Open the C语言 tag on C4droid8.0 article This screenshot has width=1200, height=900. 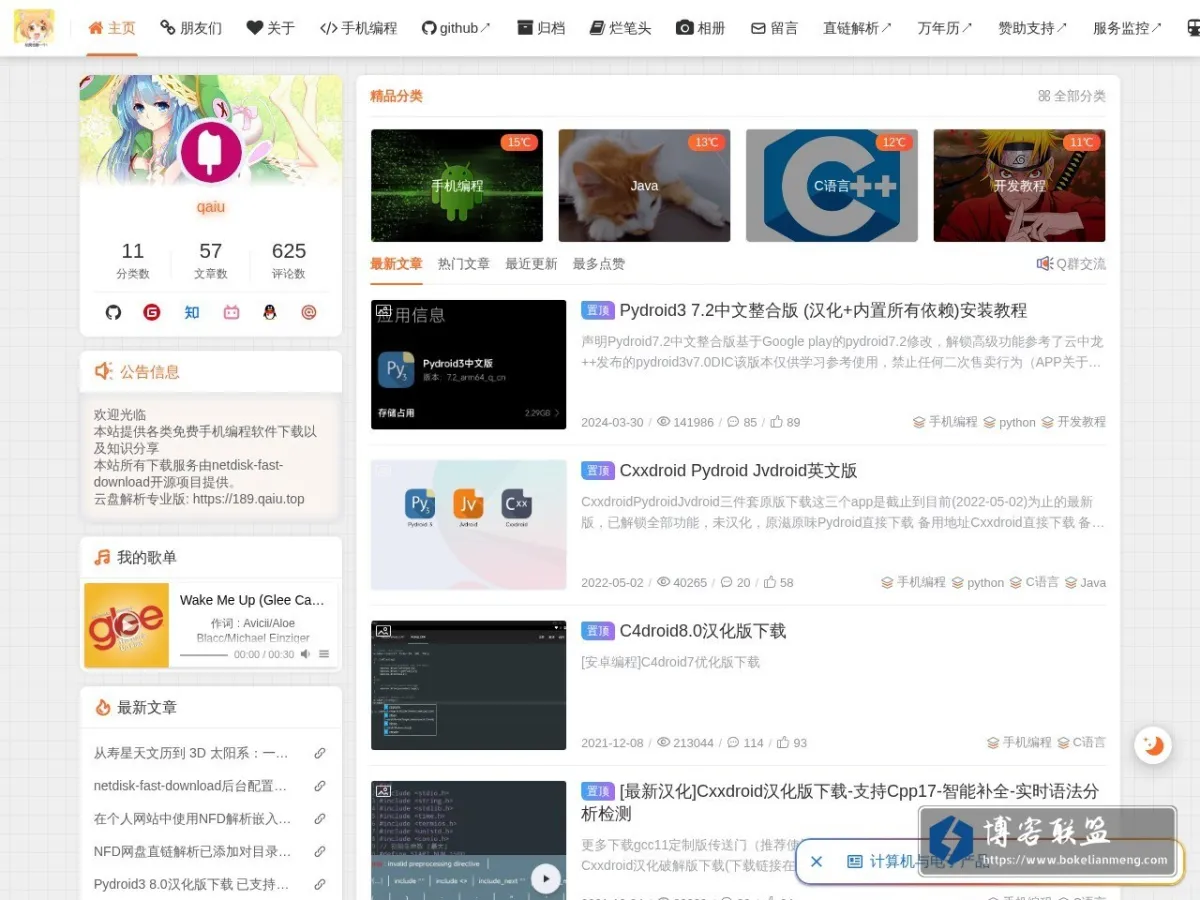click(x=1082, y=743)
